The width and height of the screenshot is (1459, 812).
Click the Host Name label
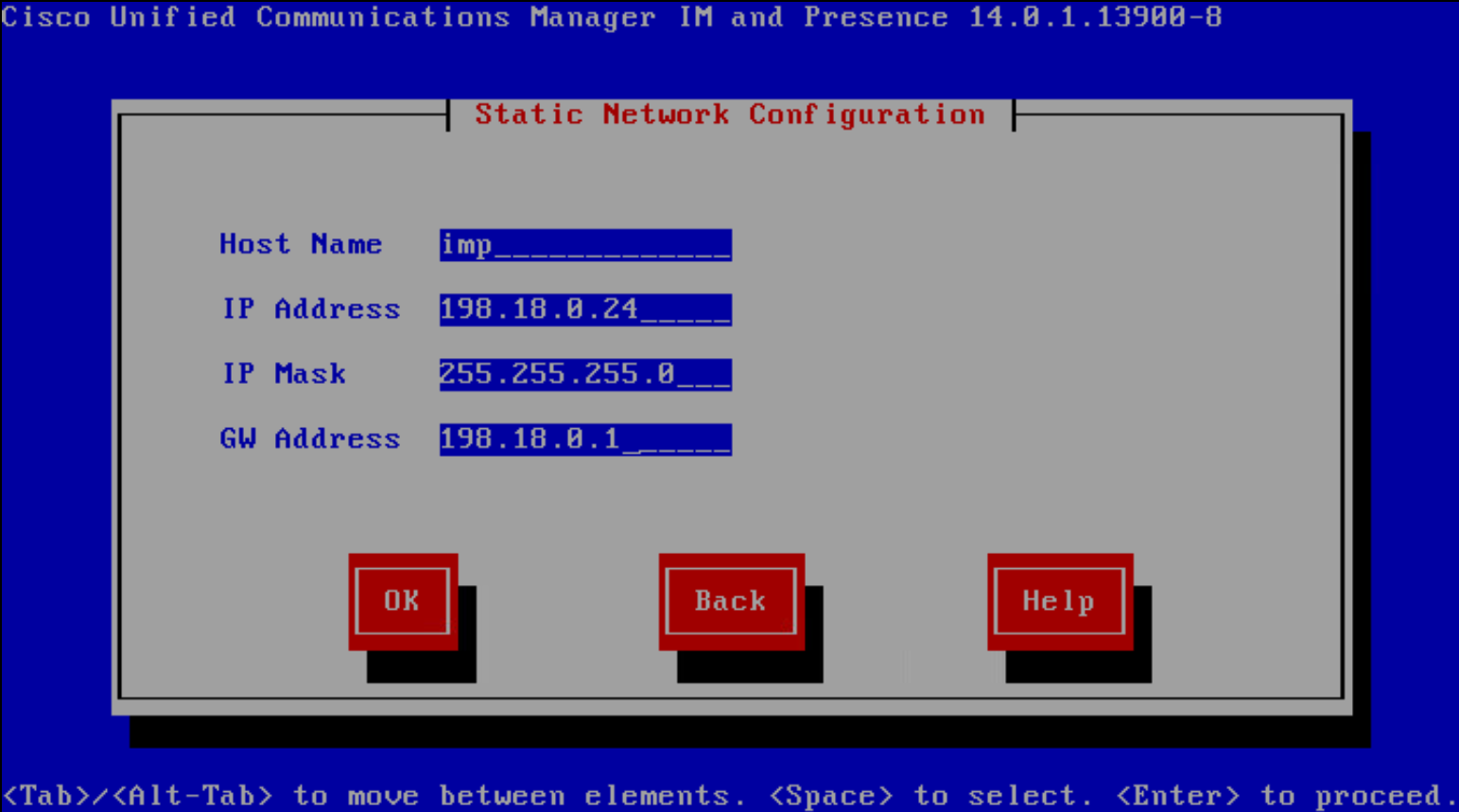[301, 245]
